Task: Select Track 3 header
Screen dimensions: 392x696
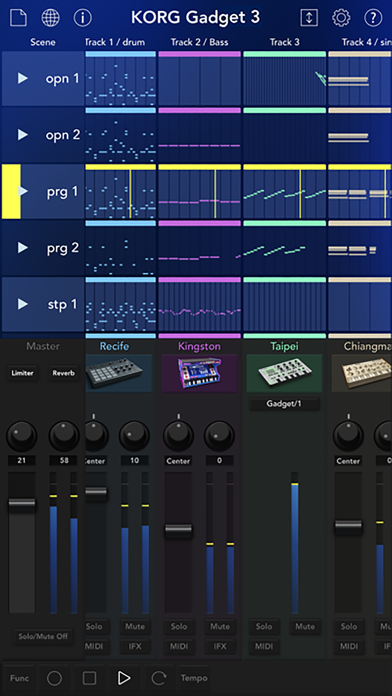Action: coord(285,42)
